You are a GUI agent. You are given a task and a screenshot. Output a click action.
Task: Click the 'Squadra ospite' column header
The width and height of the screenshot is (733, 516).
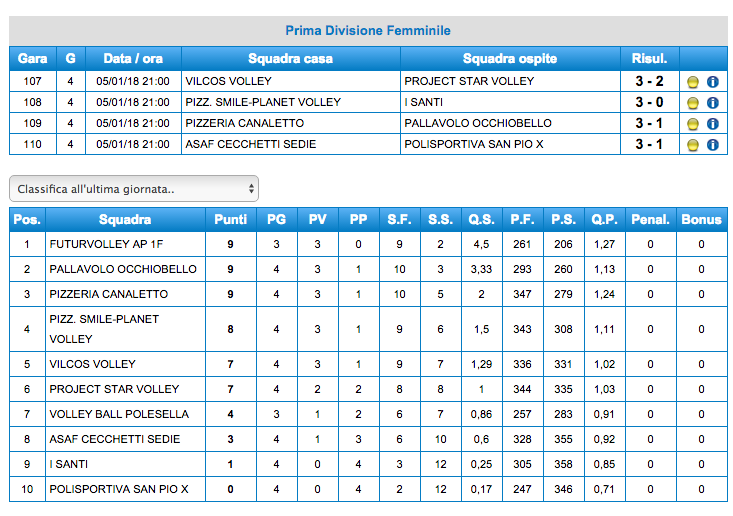(x=510, y=58)
